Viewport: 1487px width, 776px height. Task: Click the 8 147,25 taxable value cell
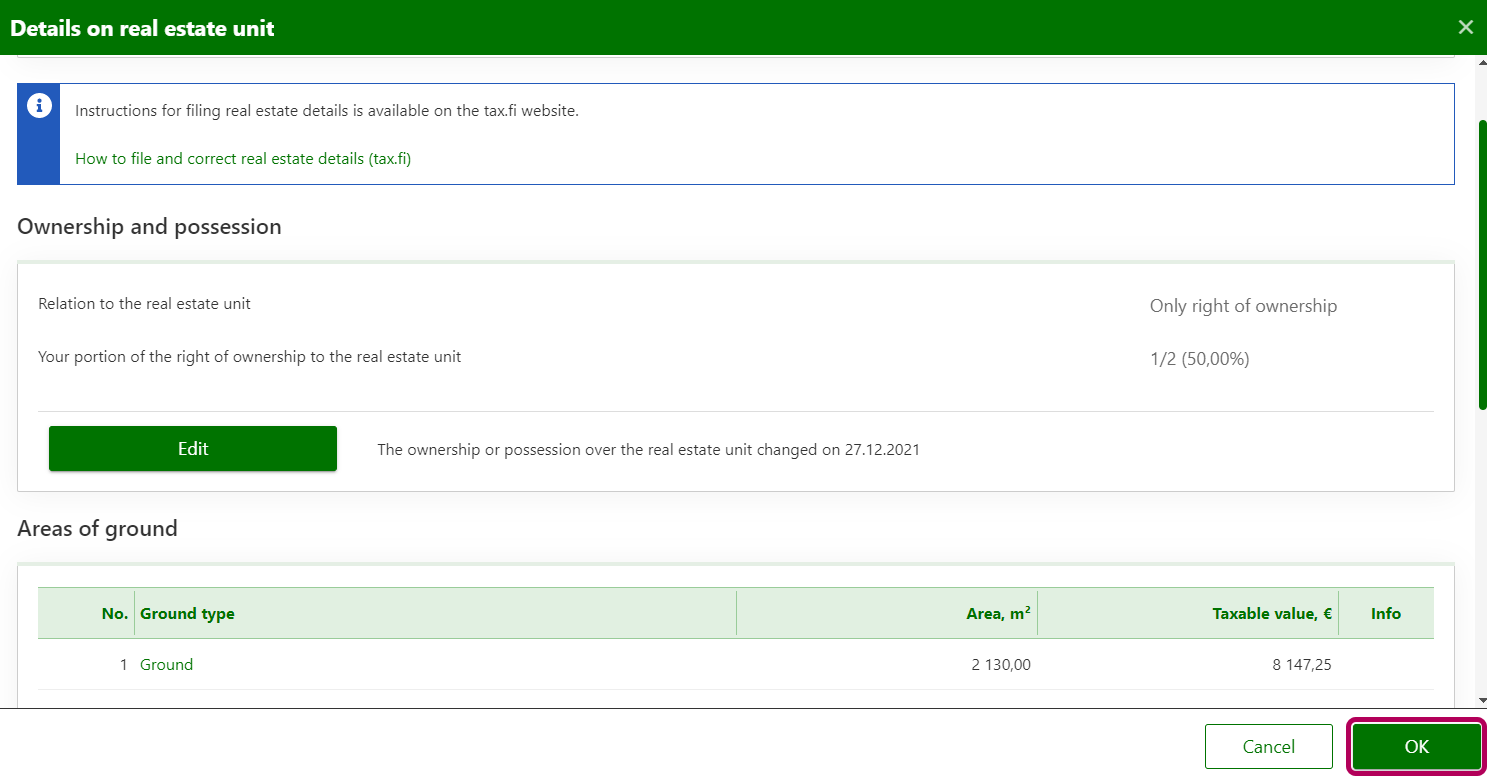coord(1301,665)
